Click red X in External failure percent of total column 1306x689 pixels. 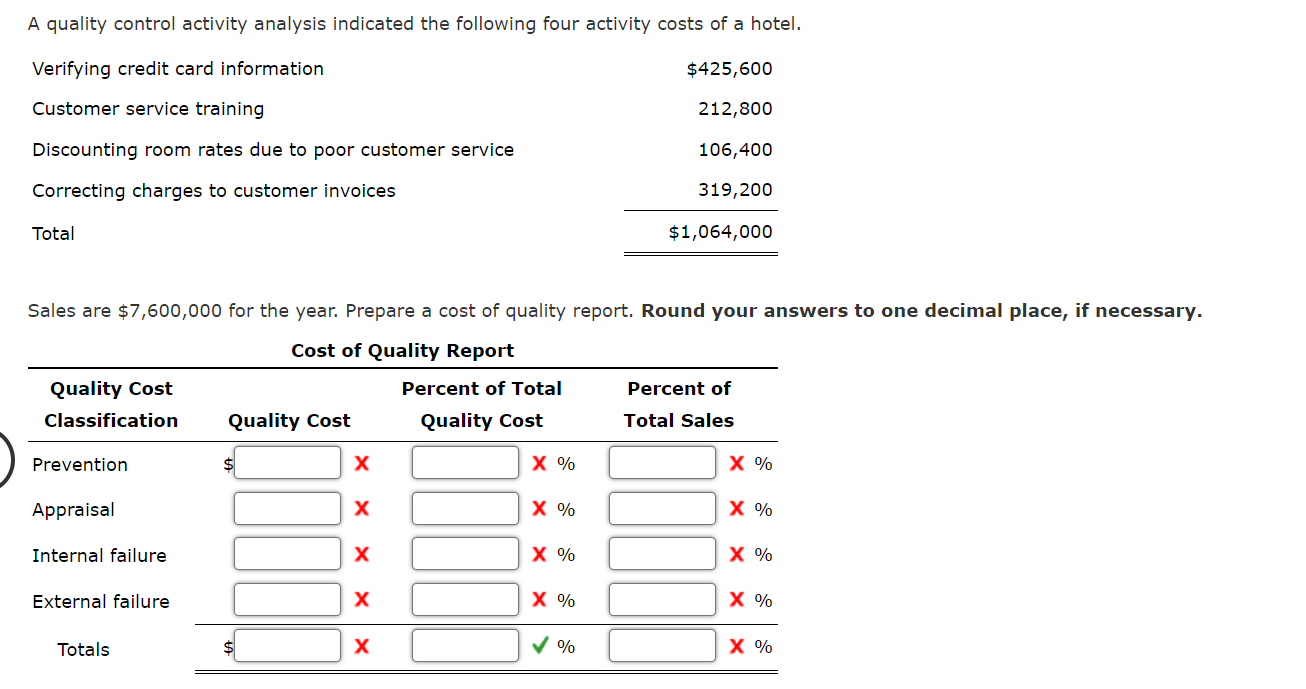[538, 599]
